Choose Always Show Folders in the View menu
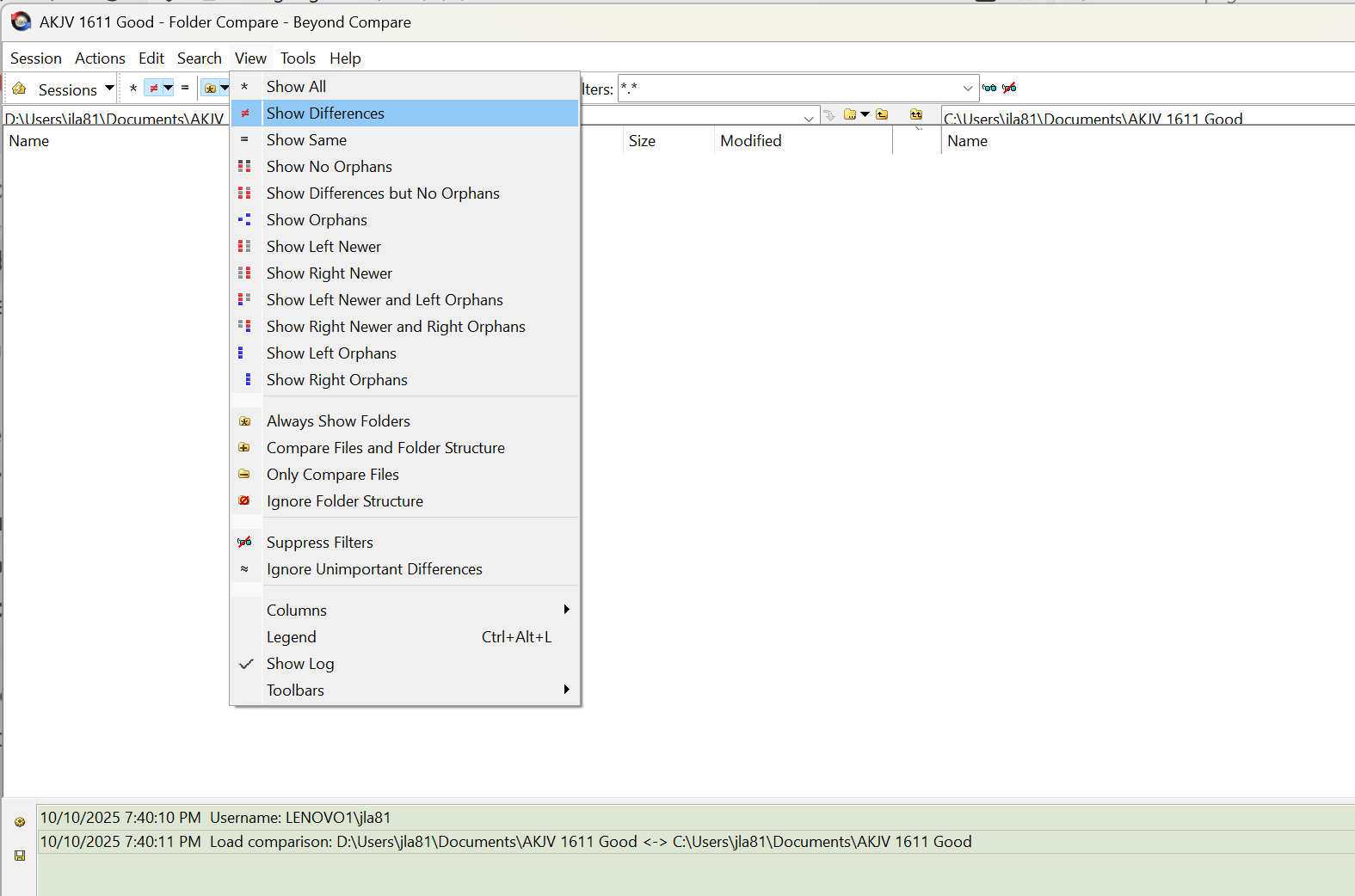 pos(404,421)
